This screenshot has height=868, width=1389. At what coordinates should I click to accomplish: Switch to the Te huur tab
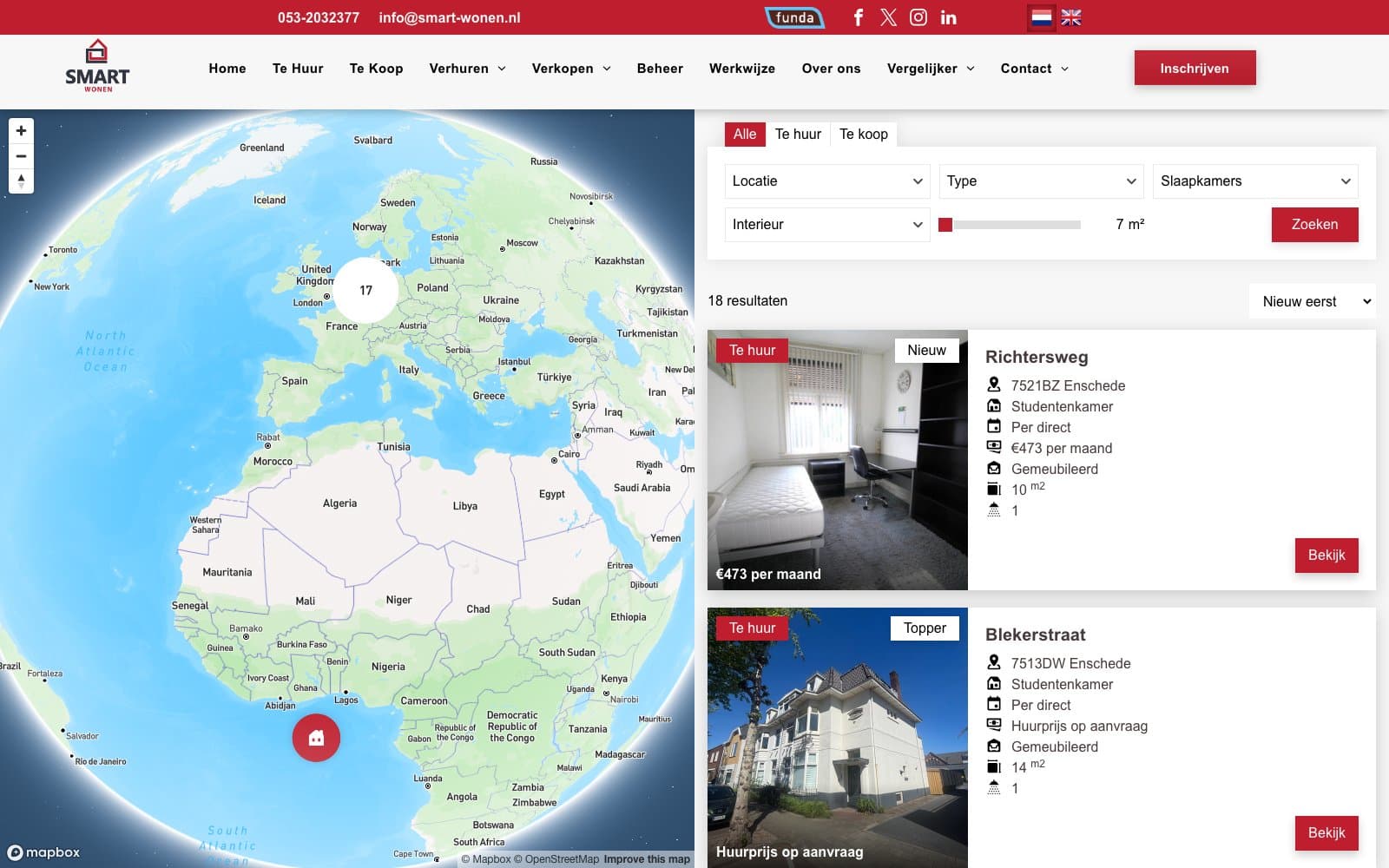798,134
